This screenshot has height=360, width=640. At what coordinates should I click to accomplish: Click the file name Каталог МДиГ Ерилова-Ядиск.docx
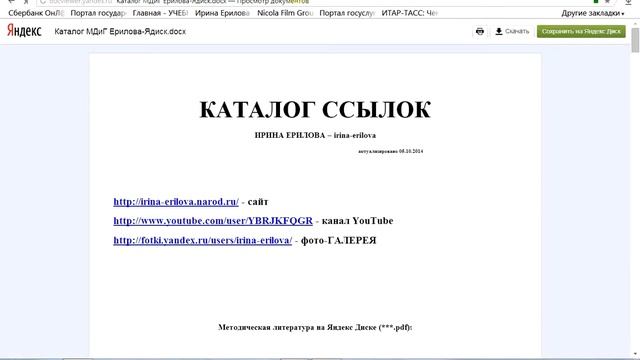coord(120,31)
